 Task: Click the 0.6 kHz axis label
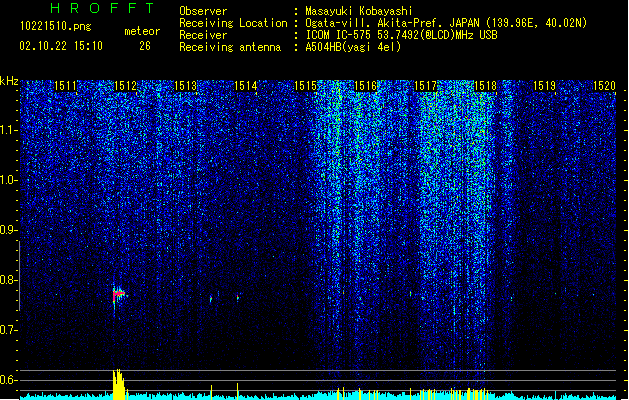pyautogui.click(x=8, y=380)
